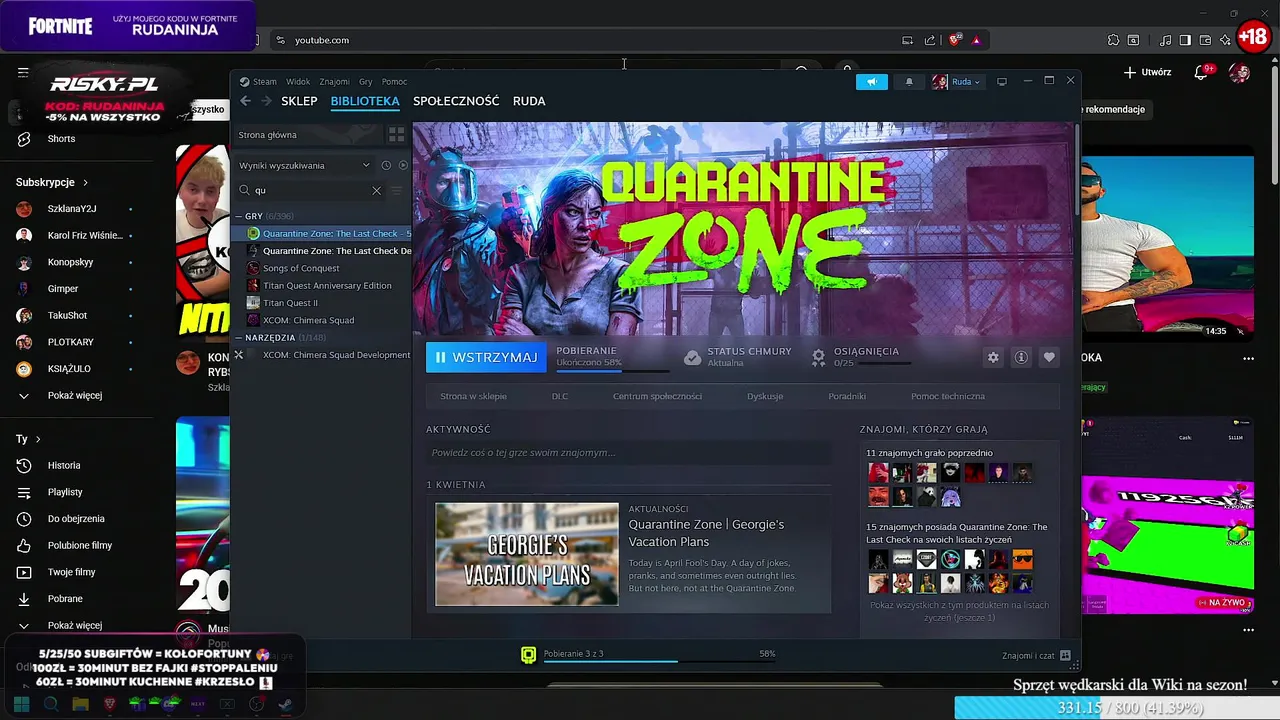Enter Big Picture mode via monitor icon
Image resolution: width=1280 pixels, height=720 pixels.
(x=1002, y=82)
